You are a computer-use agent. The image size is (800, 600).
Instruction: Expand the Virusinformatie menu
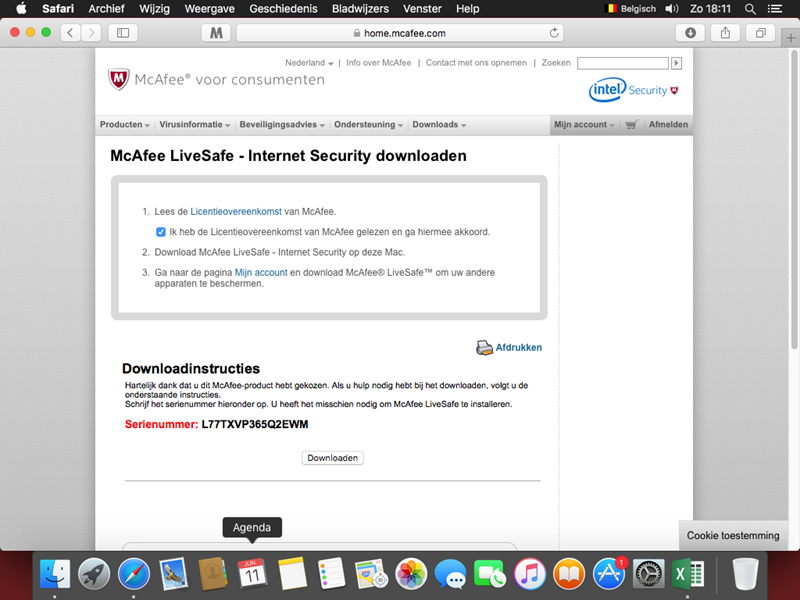click(x=194, y=124)
